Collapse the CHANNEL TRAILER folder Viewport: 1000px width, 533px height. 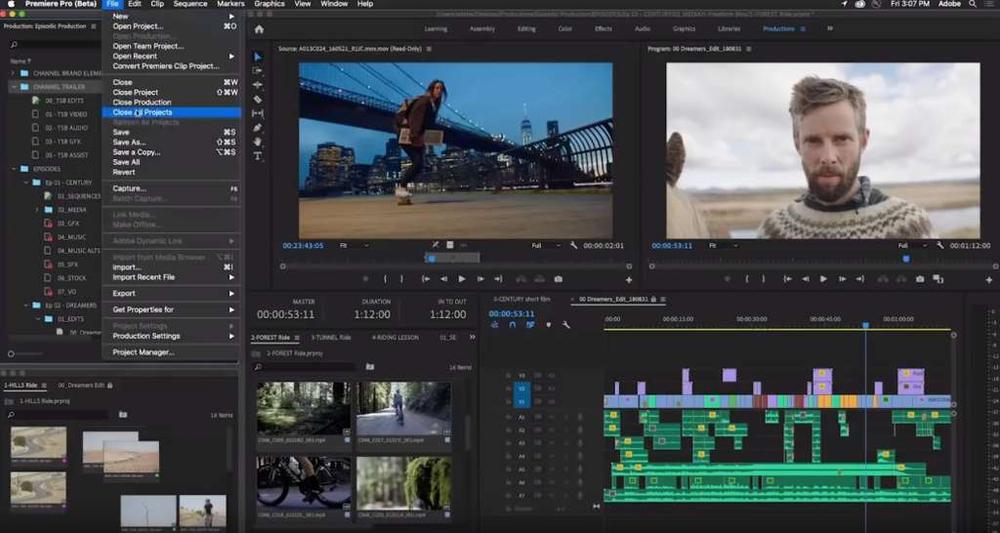click(x=13, y=87)
